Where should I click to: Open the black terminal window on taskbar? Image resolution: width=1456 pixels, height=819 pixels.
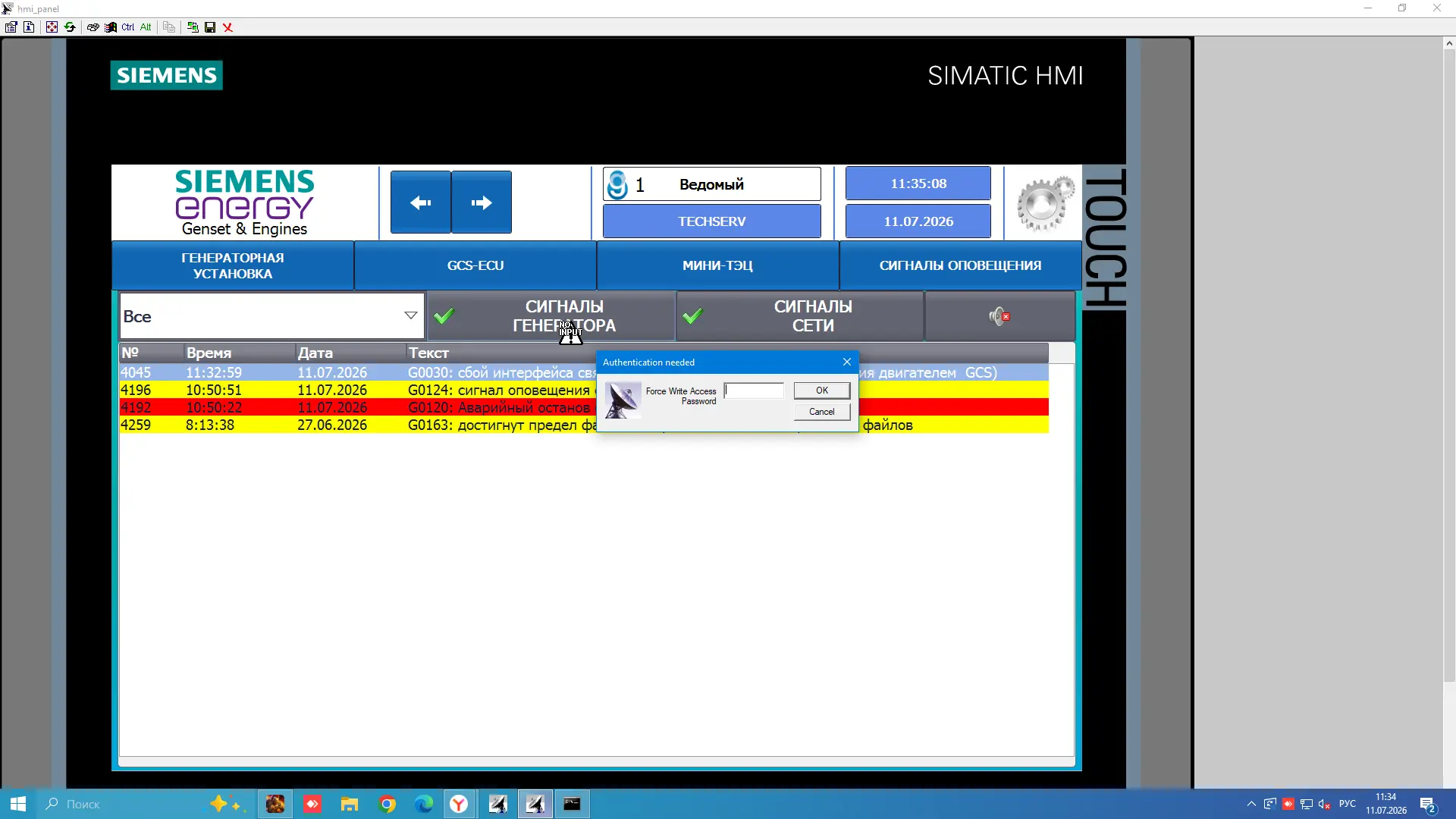(x=572, y=804)
